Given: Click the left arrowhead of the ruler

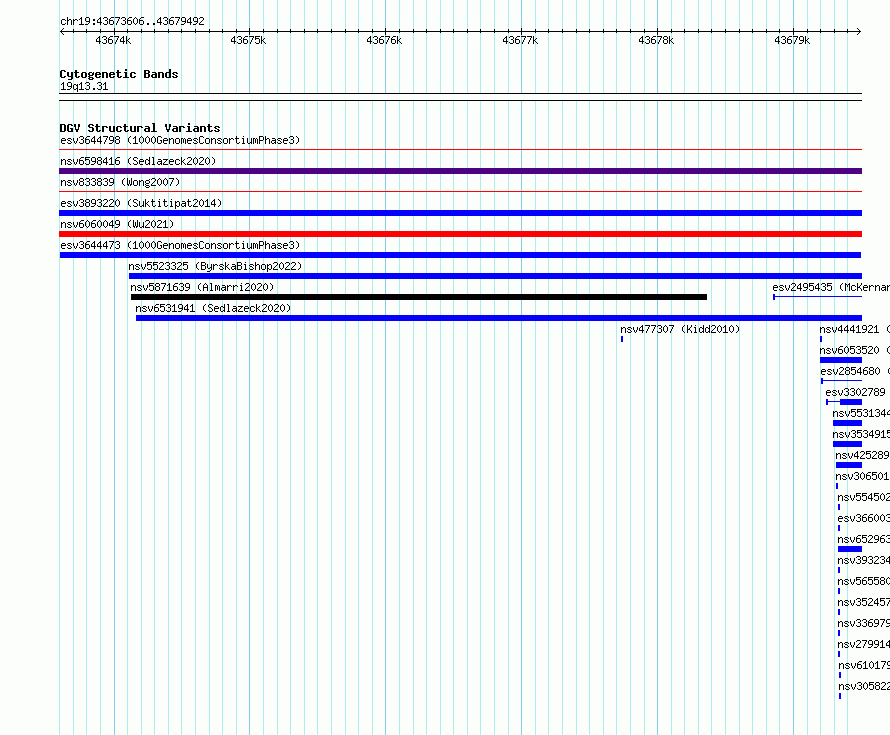Looking at the screenshot, I should click(x=62, y=32).
